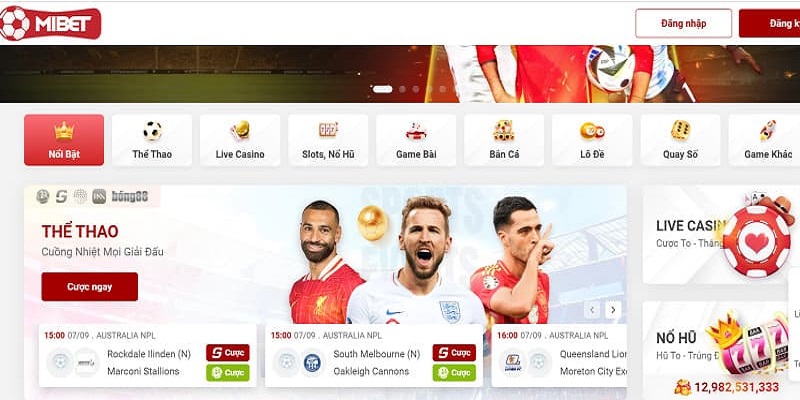800x400 pixels.
Task: Select the Nổi Bật crown category
Action: coord(64,140)
